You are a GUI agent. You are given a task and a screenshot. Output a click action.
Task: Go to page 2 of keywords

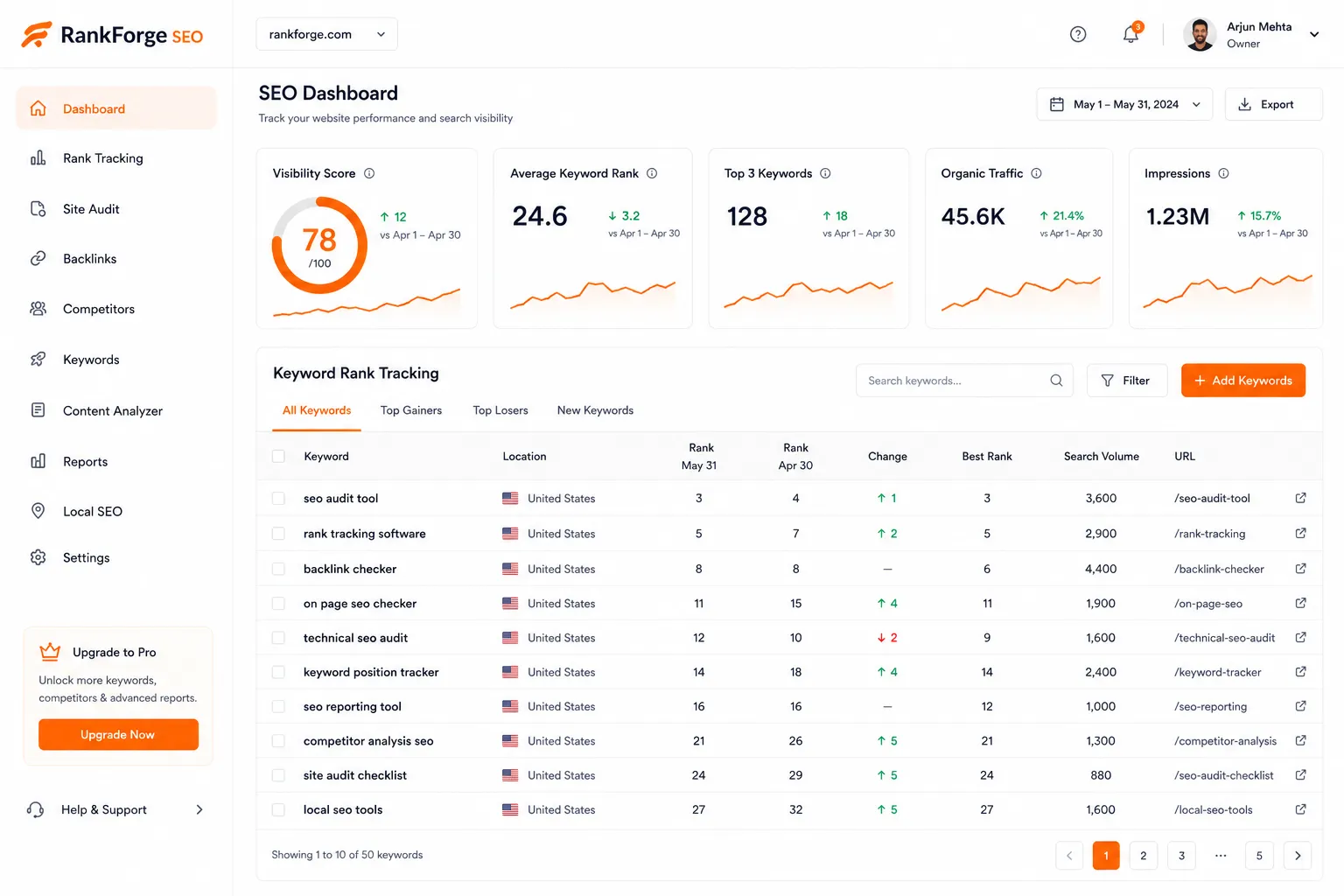pos(1144,856)
